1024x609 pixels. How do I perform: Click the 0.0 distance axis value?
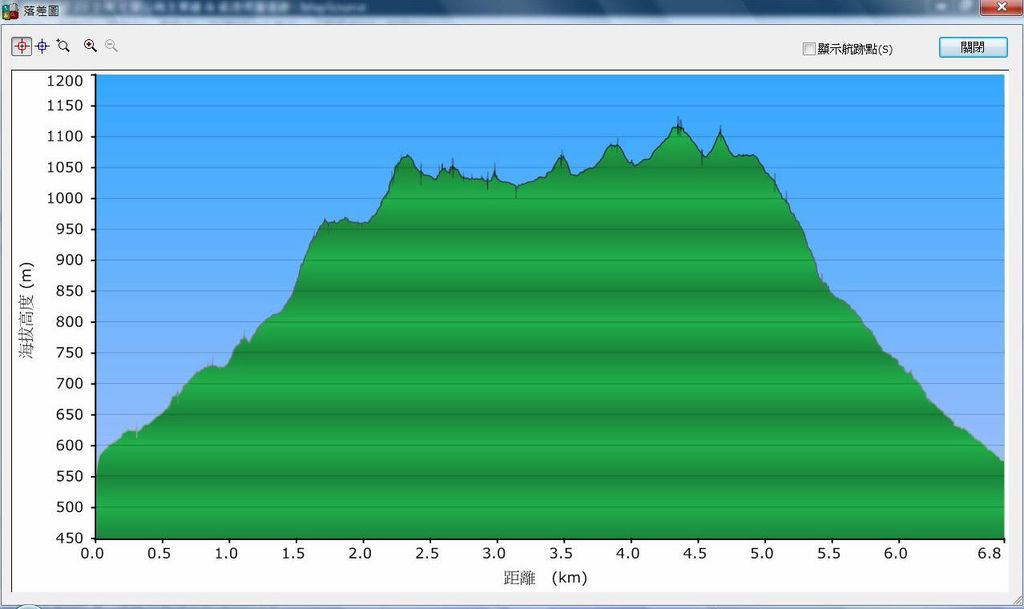pyautogui.click(x=92, y=554)
